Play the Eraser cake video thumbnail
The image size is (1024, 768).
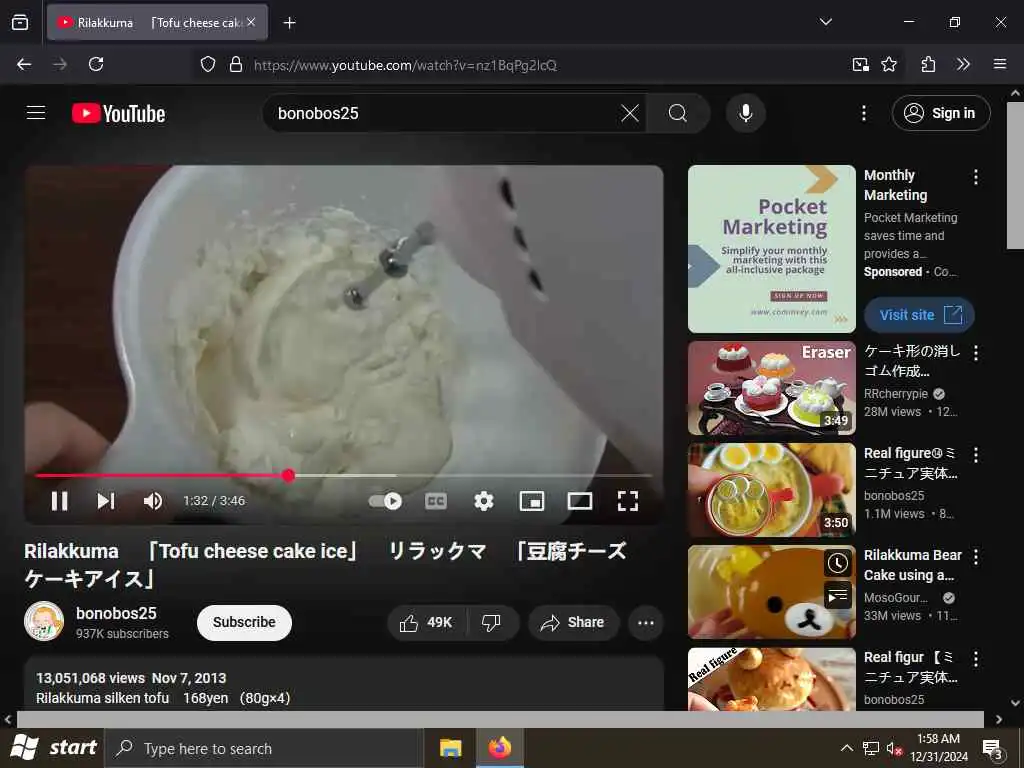click(771, 388)
